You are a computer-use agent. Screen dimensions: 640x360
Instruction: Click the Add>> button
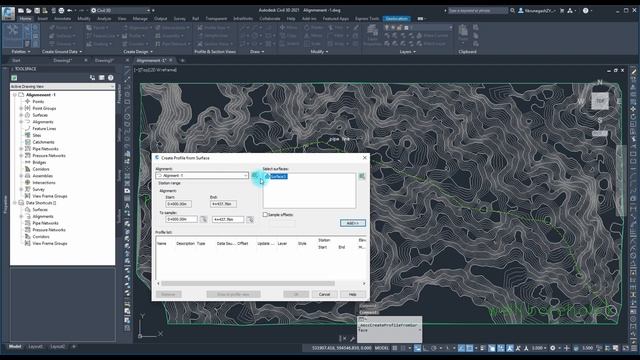[353, 223]
